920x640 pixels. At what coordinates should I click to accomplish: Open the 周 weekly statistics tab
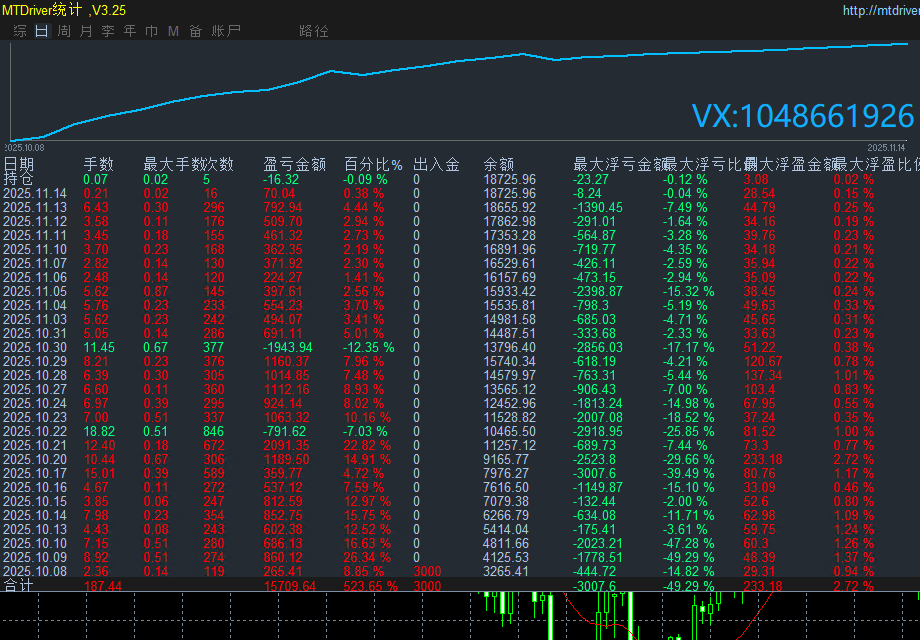[64, 31]
